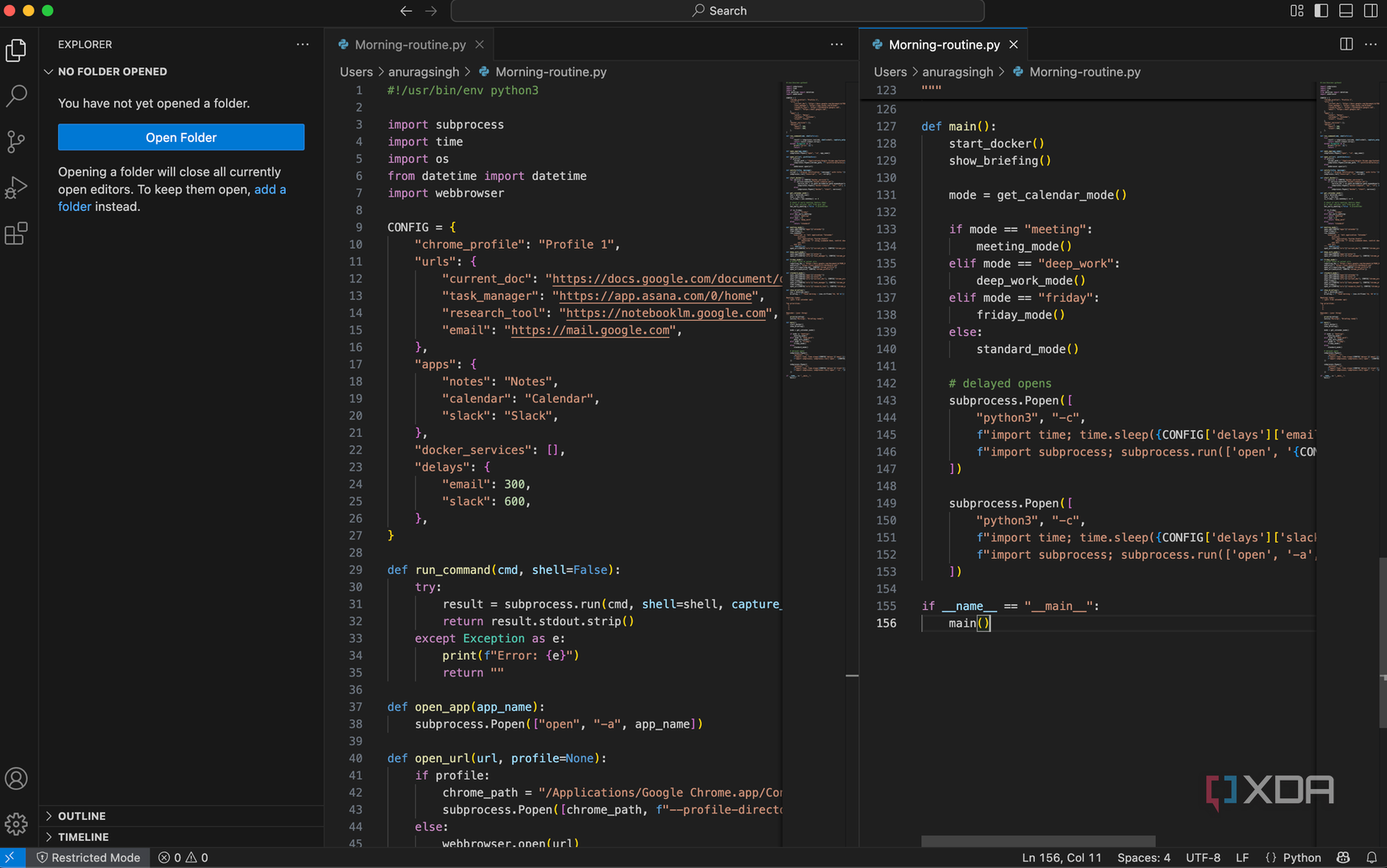Viewport: 1387px width, 868px height.
Task: Split the editor using the split icon
Action: point(1347,44)
